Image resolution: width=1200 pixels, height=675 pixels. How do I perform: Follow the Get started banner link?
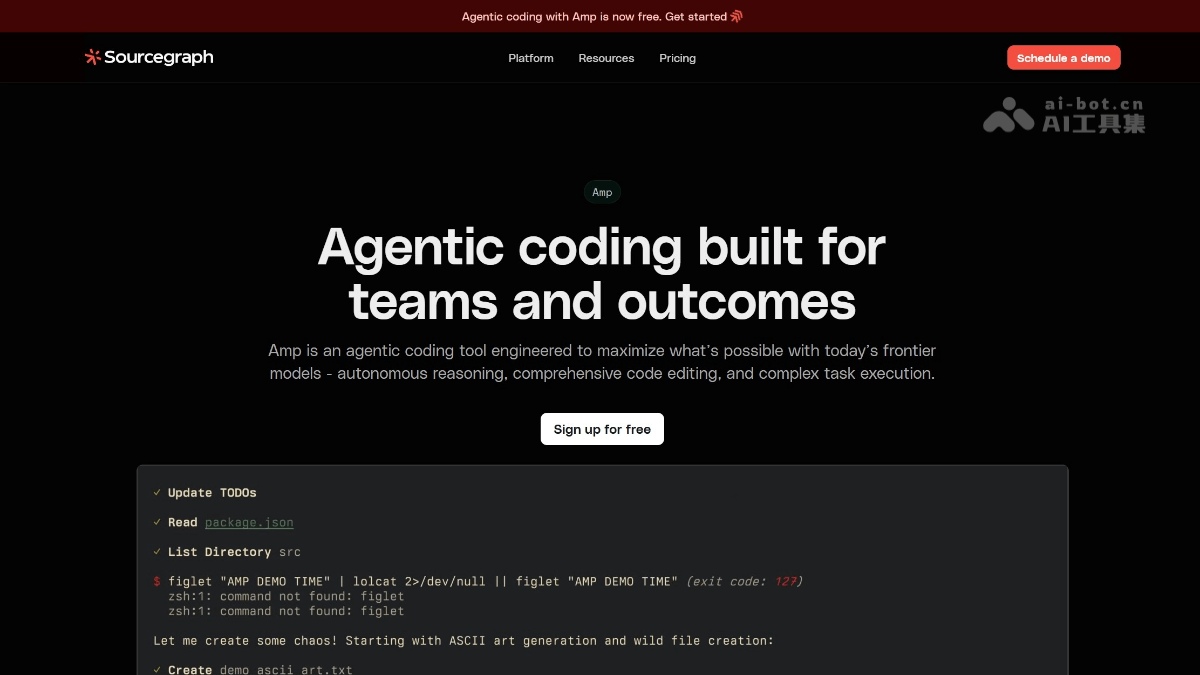click(696, 16)
